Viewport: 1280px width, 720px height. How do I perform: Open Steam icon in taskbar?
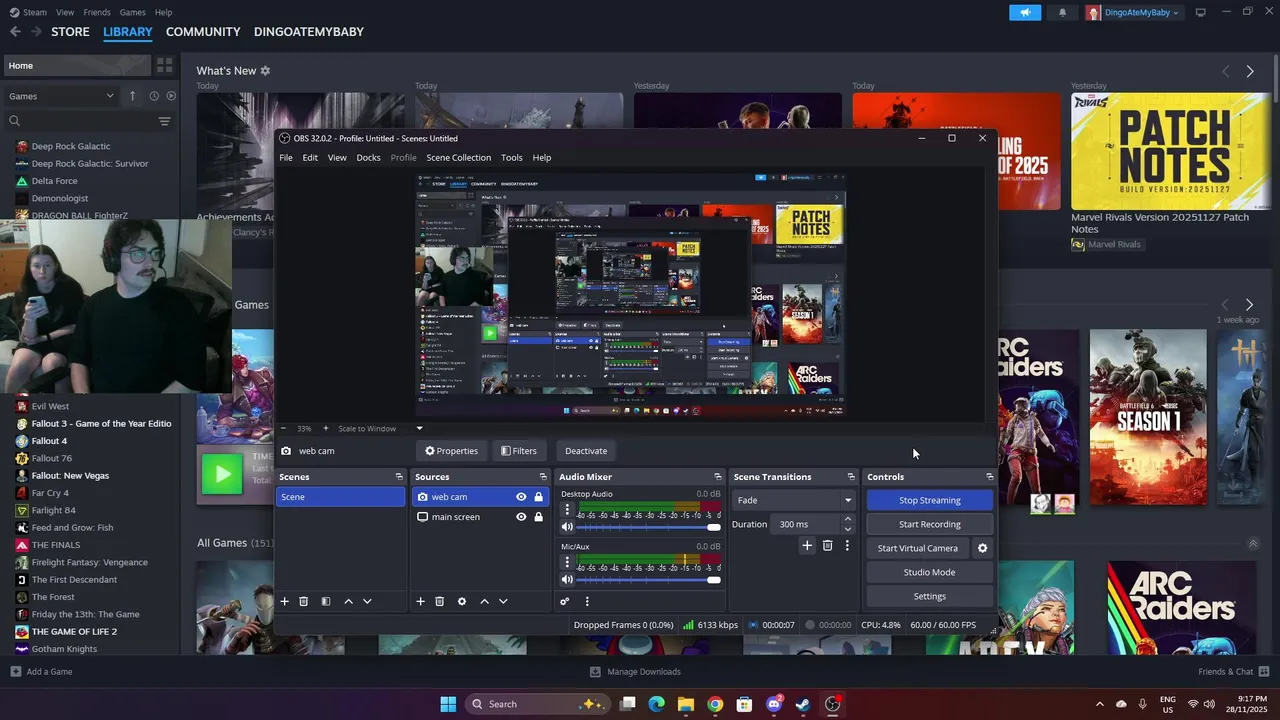coord(803,704)
